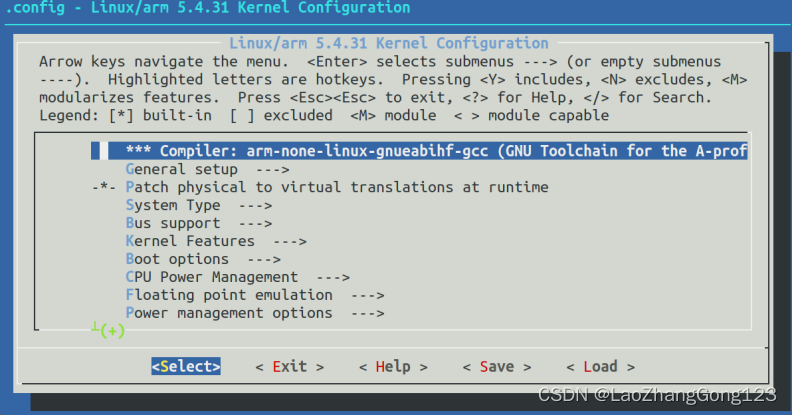
Task: Click the 'Arrow keys navigate the menu' text
Action: click(x=164, y=62)
